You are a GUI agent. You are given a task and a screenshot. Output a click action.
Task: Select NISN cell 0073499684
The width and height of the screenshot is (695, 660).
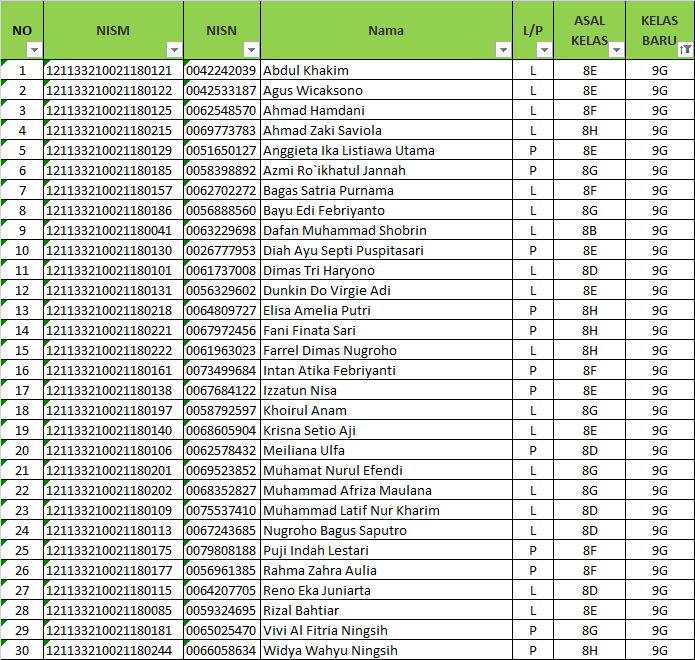point(222,371)
